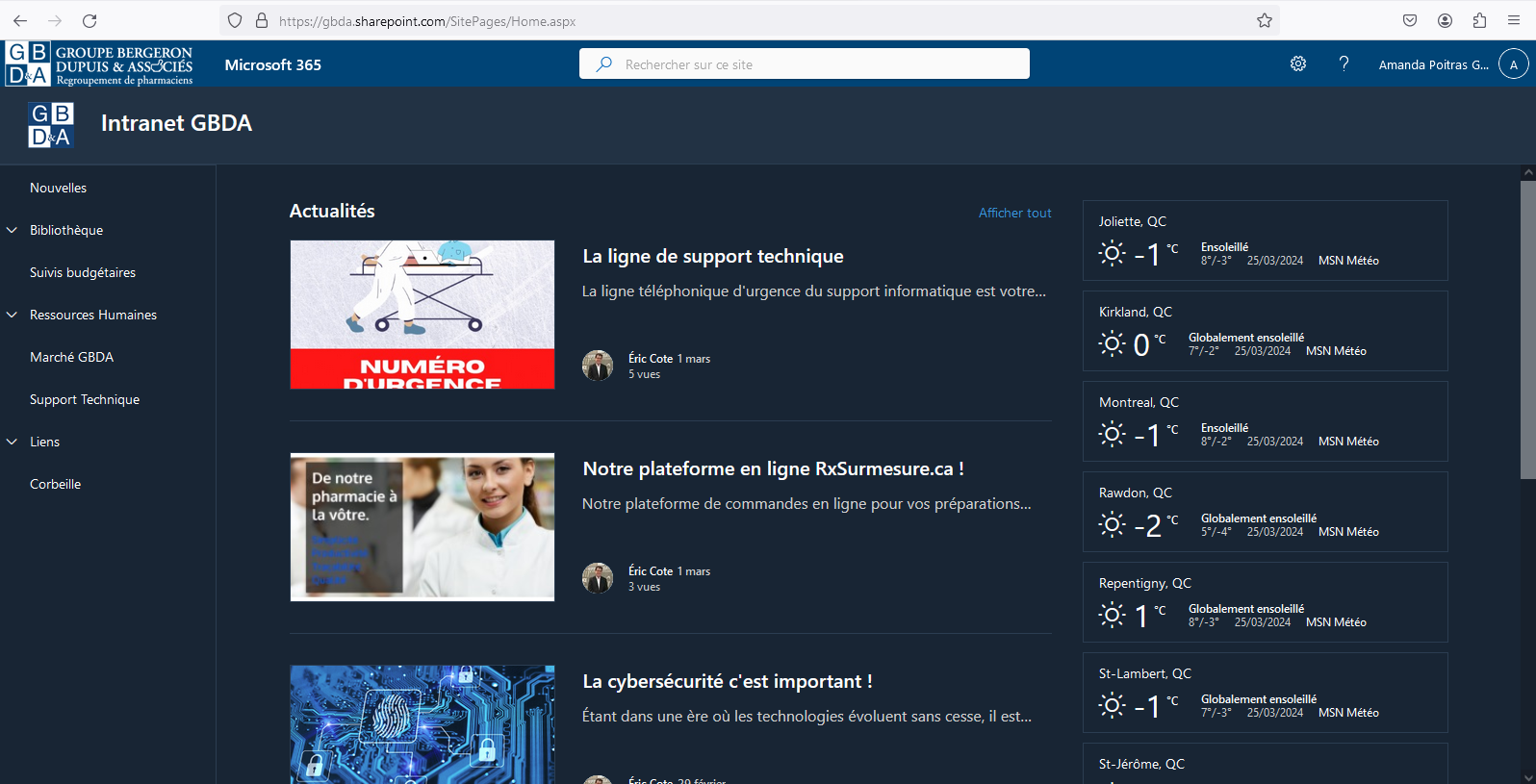Open the browser hamburger menu
The height and width of the screenshot is (784, 1536).
click(1514, 20)
